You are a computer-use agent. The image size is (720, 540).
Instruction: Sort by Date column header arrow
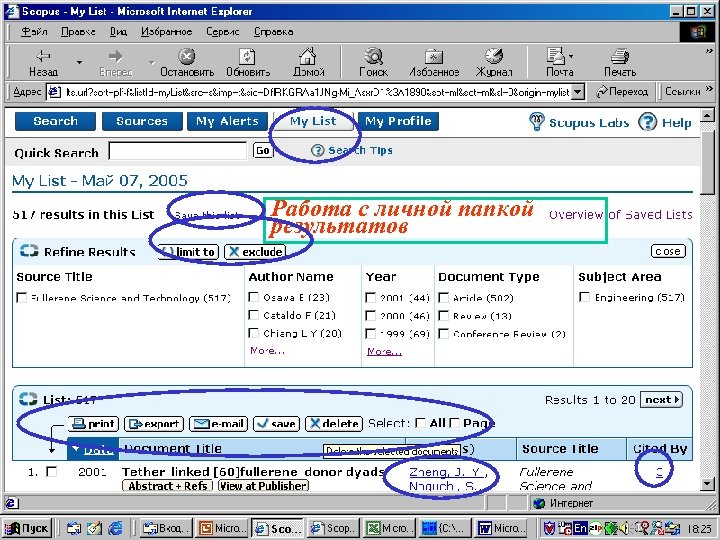point(75,449)
